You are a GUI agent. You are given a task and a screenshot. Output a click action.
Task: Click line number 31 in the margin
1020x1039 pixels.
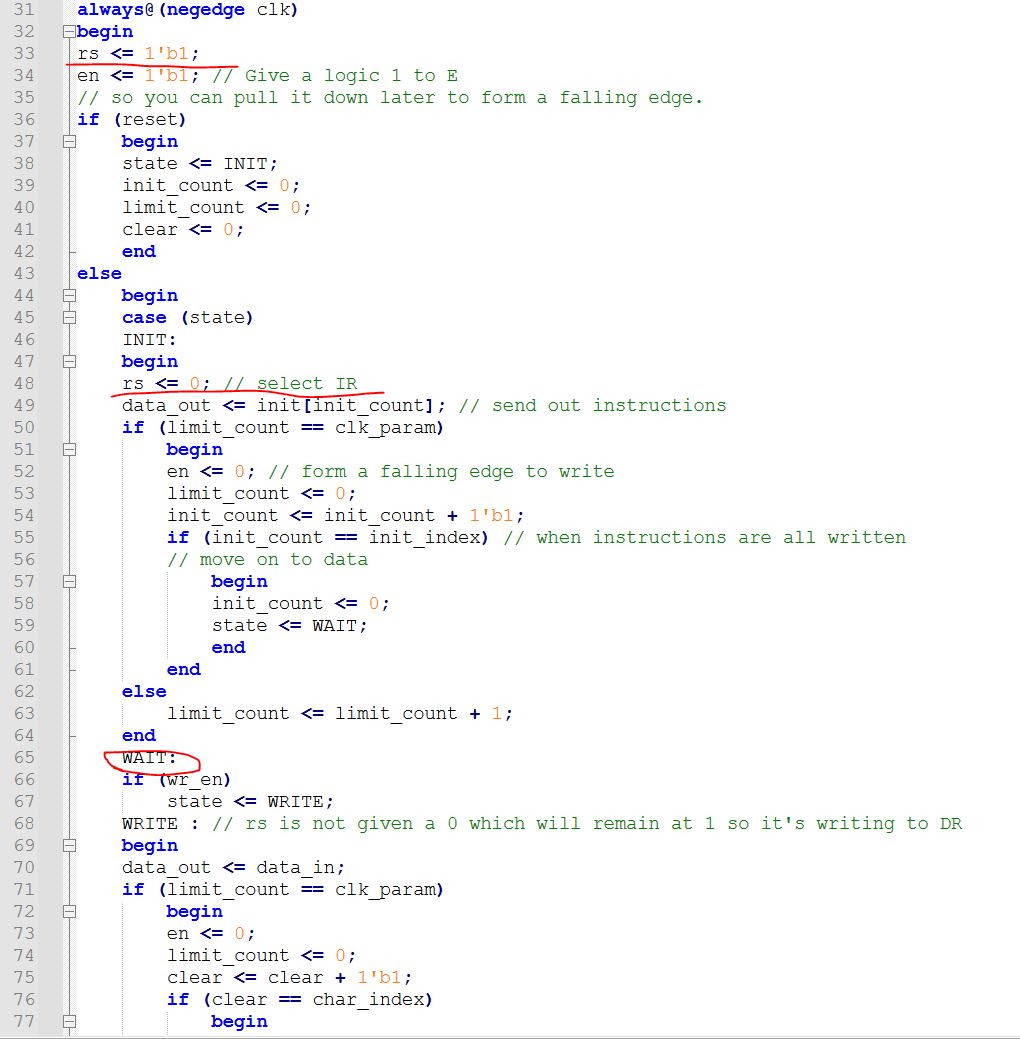coord(24,10)
